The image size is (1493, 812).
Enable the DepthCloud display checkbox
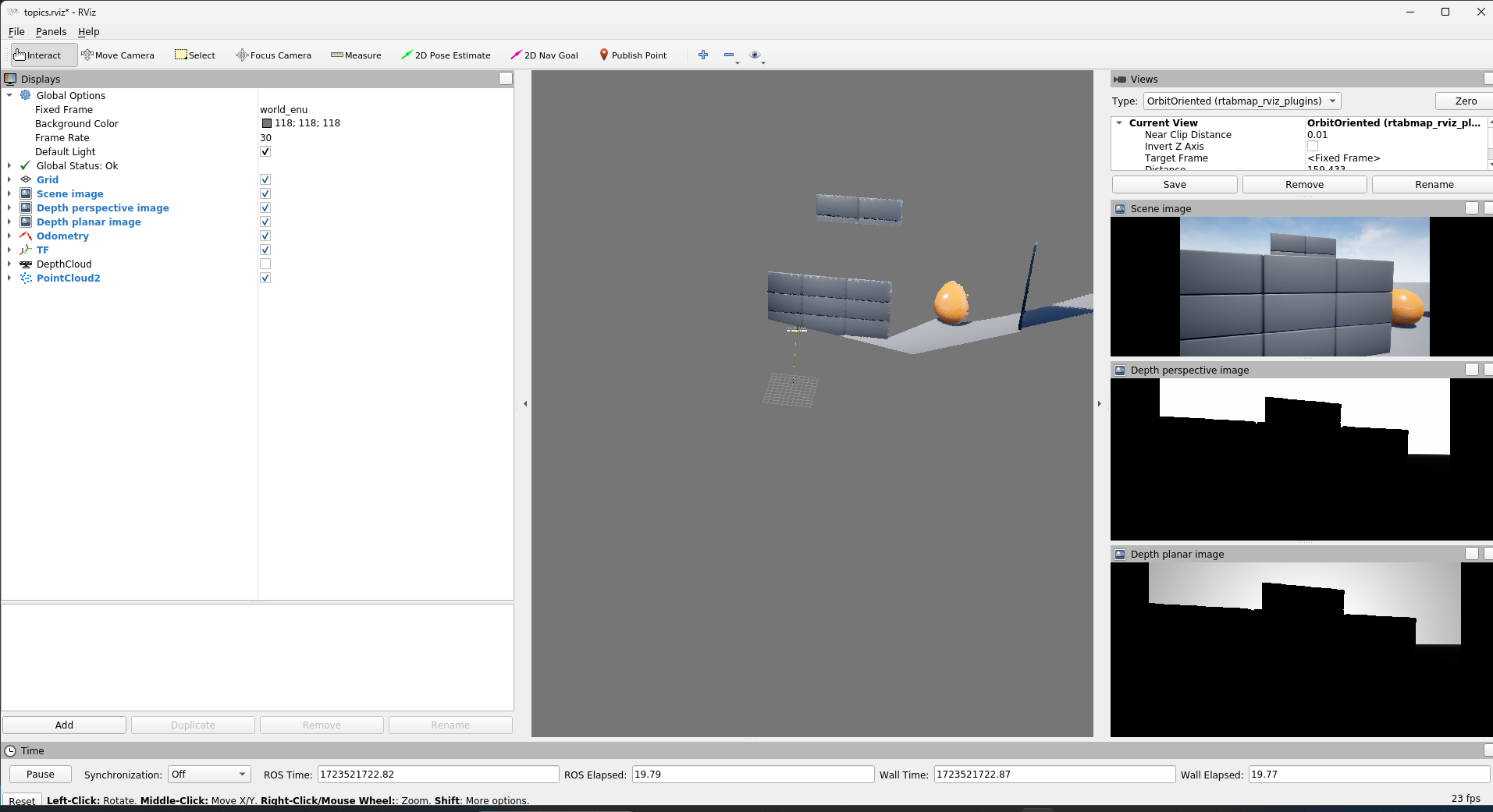[x=265, y=264]
